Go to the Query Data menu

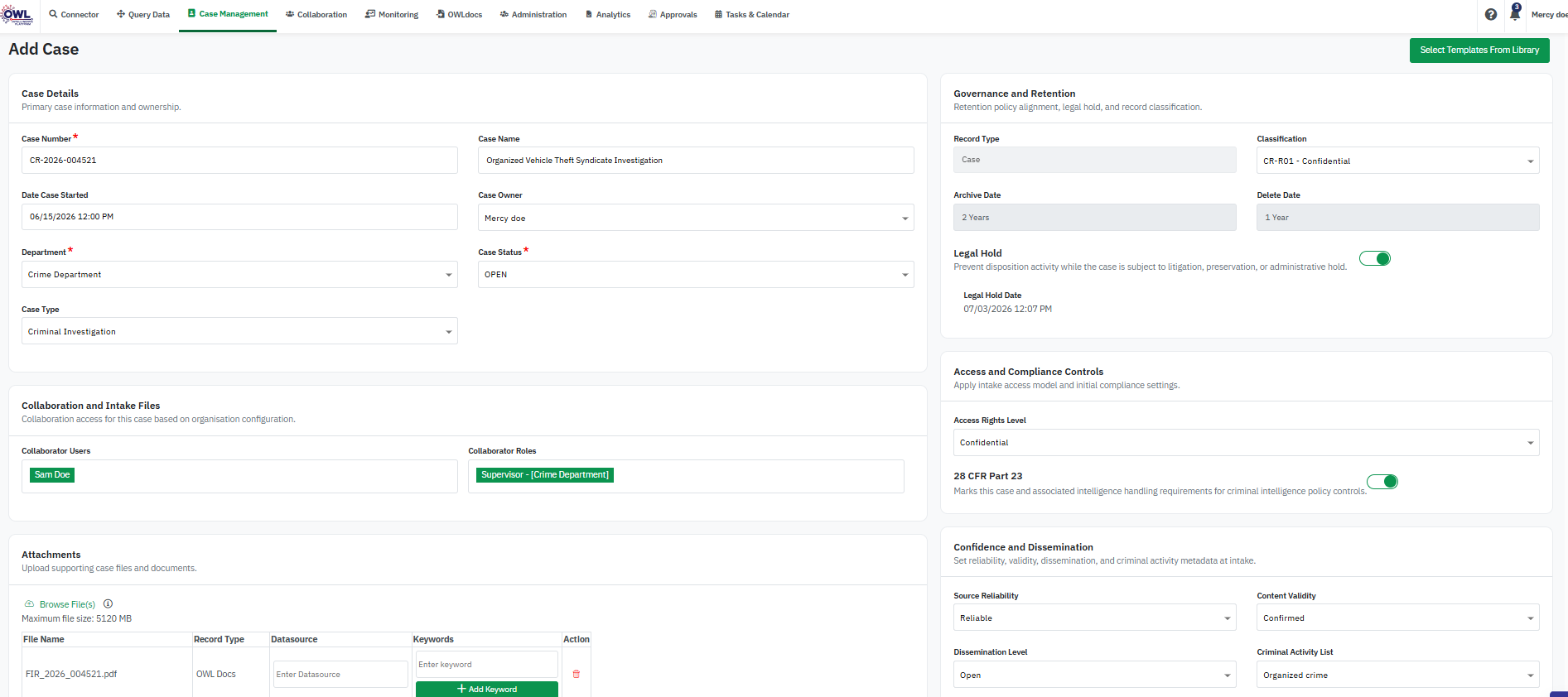pyautogui.click(x=143, y=14)
